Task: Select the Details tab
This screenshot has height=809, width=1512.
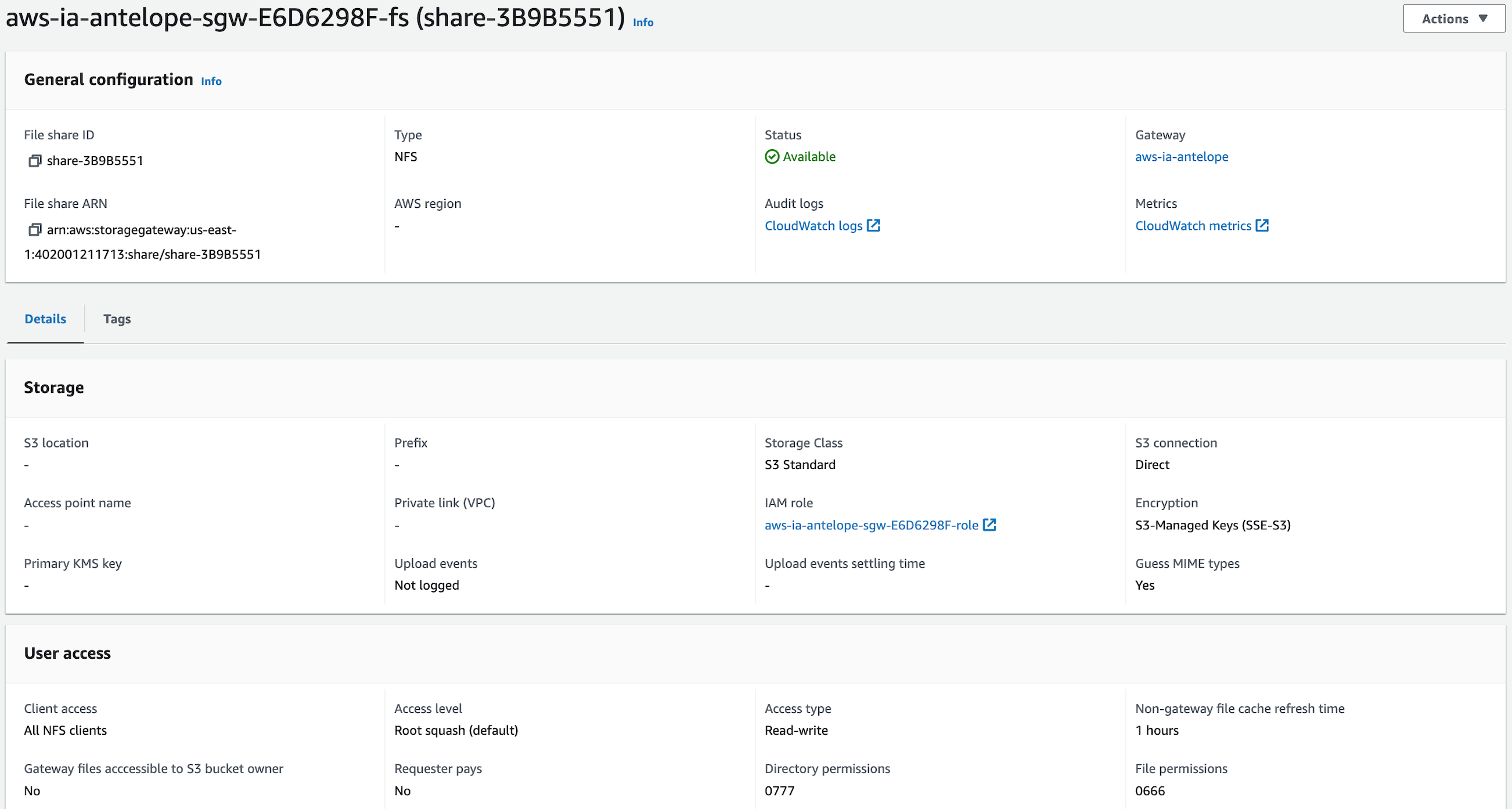Action: (45, 319)
